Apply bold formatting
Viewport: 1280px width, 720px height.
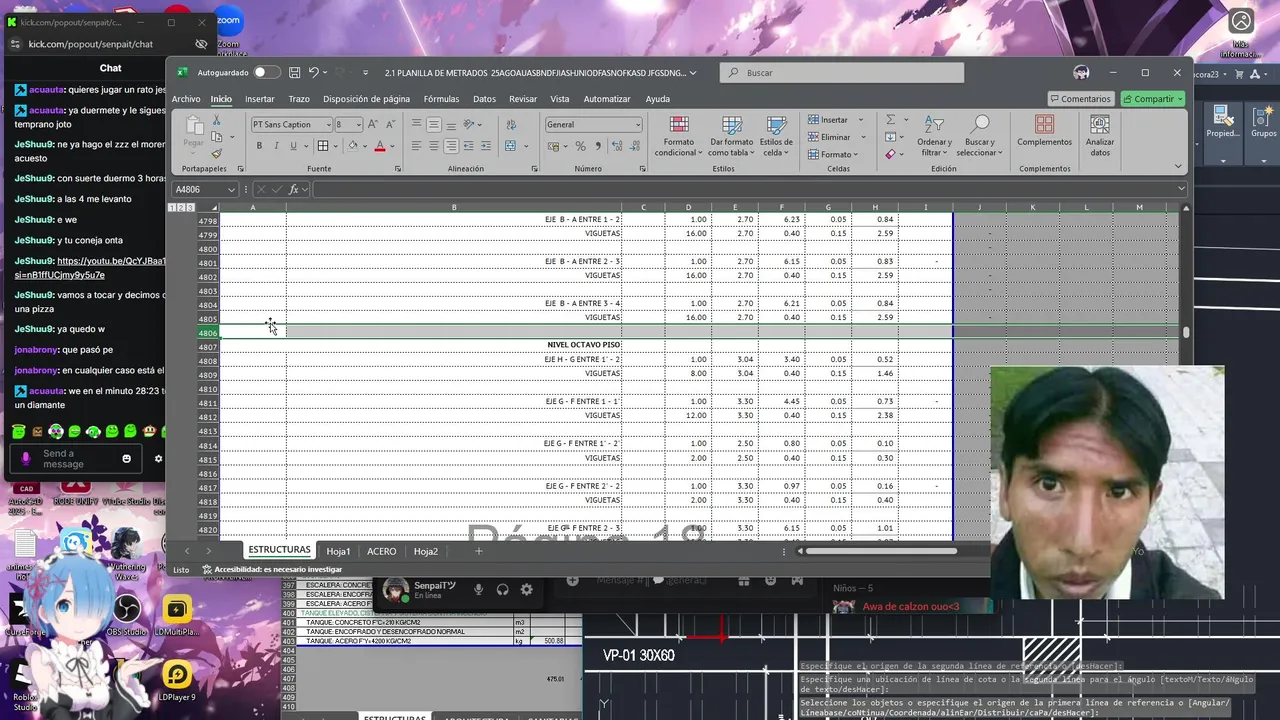(259, 146)
